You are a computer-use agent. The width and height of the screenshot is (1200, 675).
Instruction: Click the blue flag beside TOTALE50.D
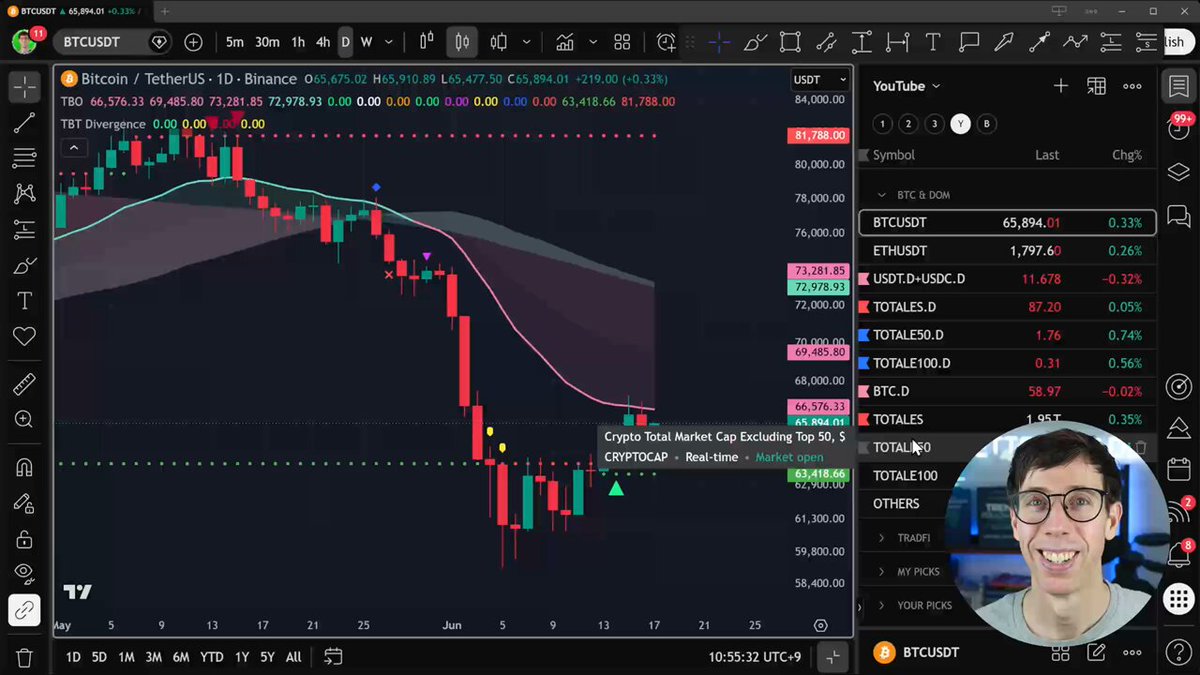point(864,335)
